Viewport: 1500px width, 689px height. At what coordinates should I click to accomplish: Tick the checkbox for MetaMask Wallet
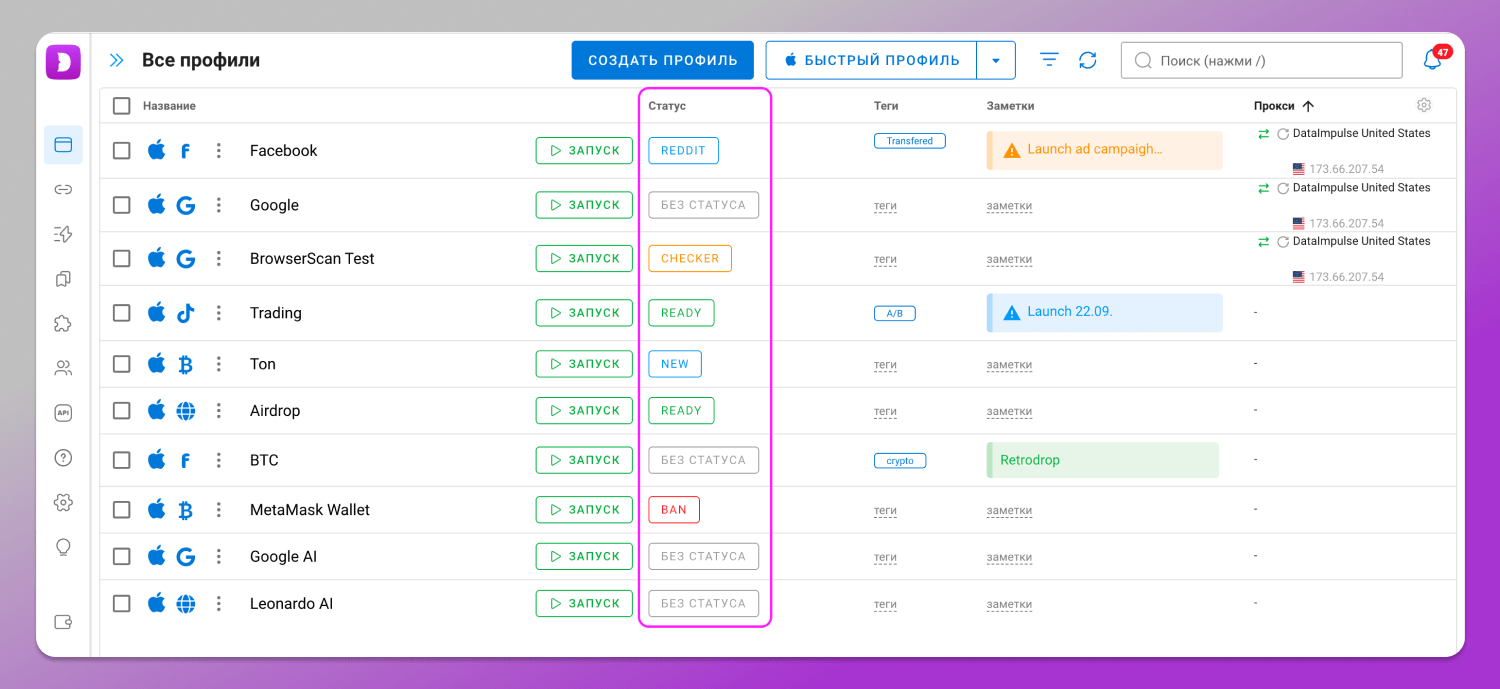coord(122,510)
